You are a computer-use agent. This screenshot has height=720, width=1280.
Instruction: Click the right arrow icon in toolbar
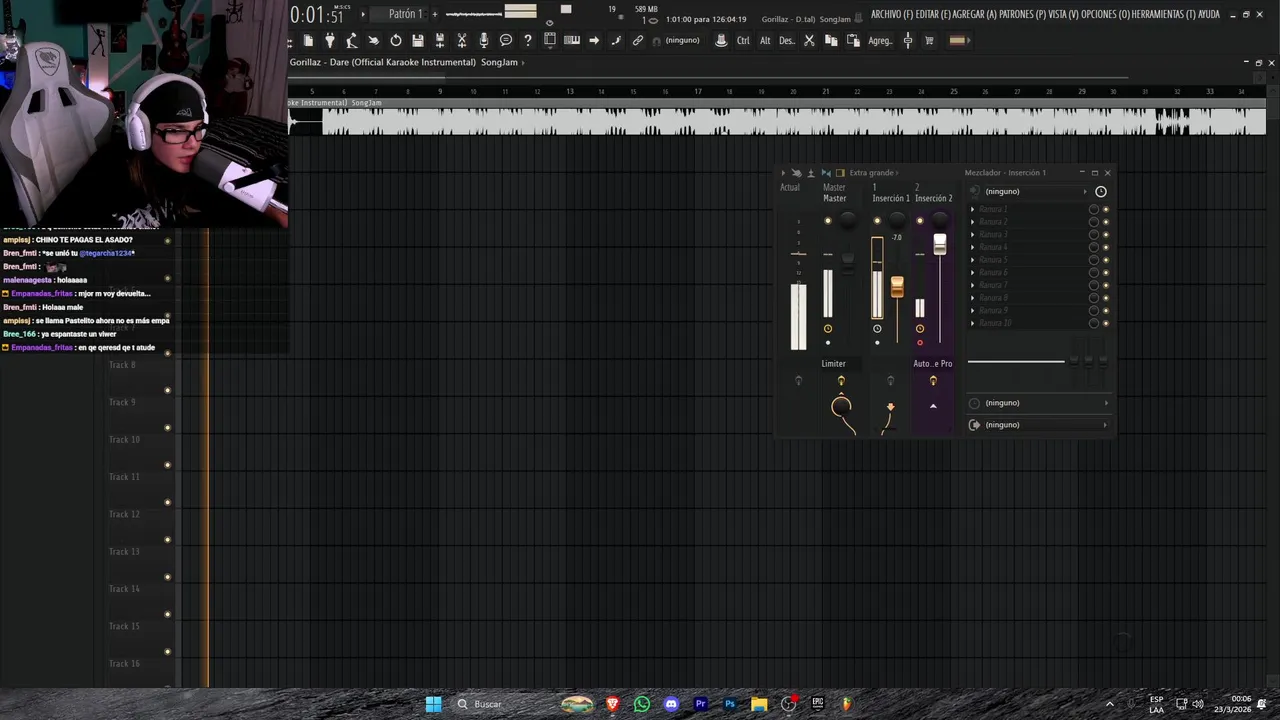point(594,40)
